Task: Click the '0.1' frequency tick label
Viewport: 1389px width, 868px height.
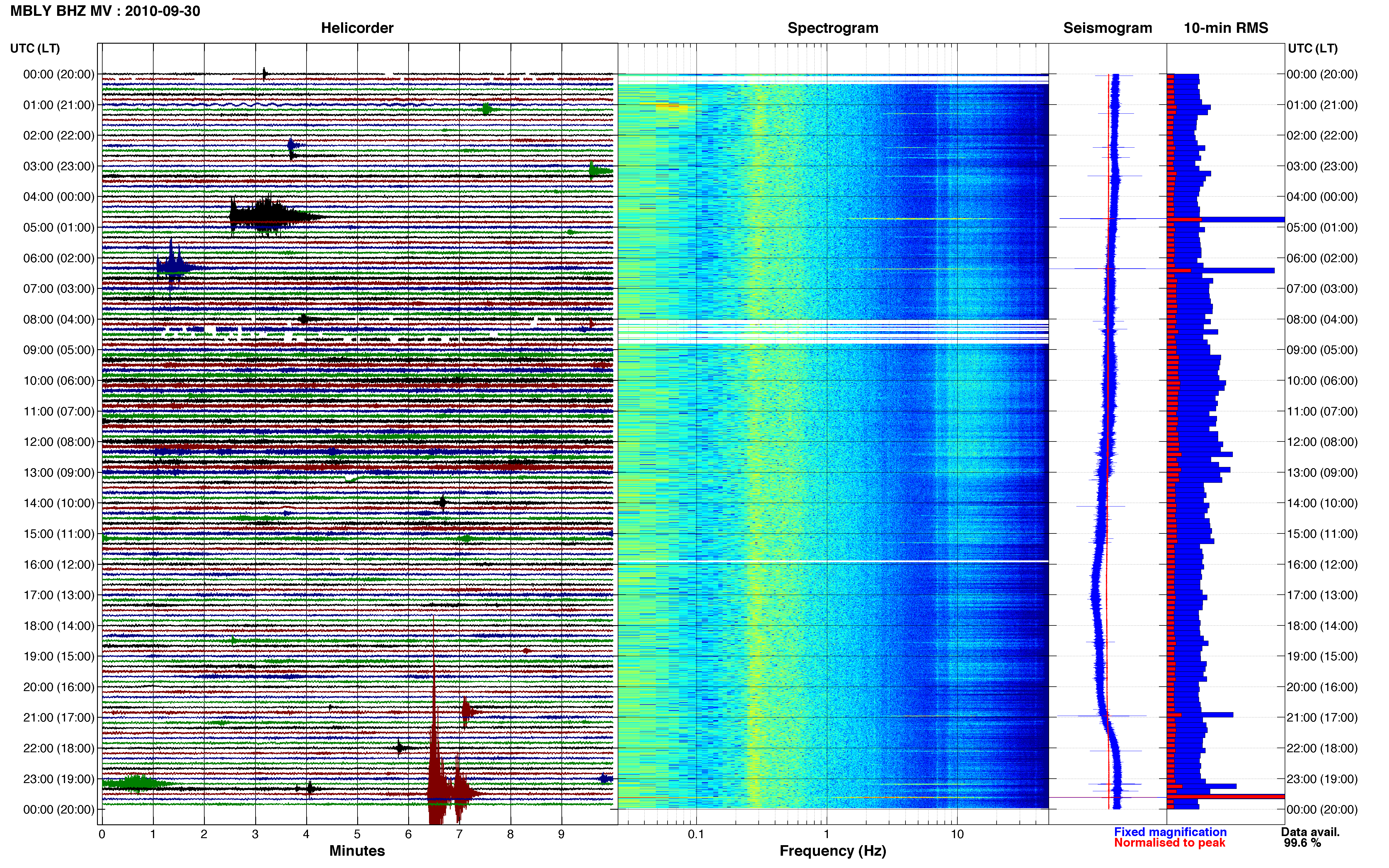Action: (x=696, y=834)
